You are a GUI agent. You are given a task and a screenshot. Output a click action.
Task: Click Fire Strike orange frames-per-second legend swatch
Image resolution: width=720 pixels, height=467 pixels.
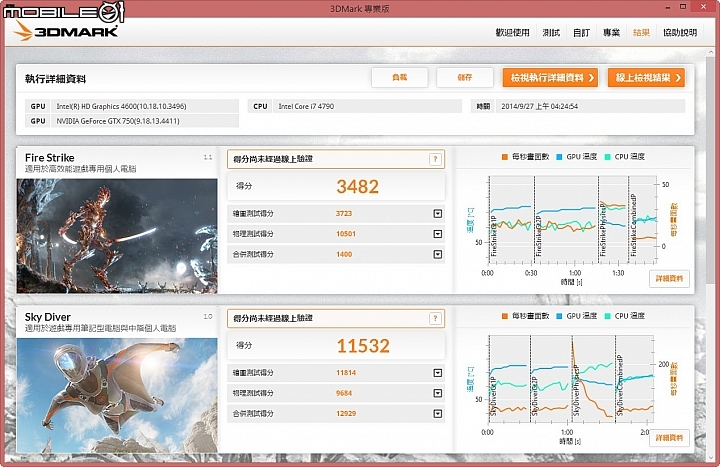point(505,157)
